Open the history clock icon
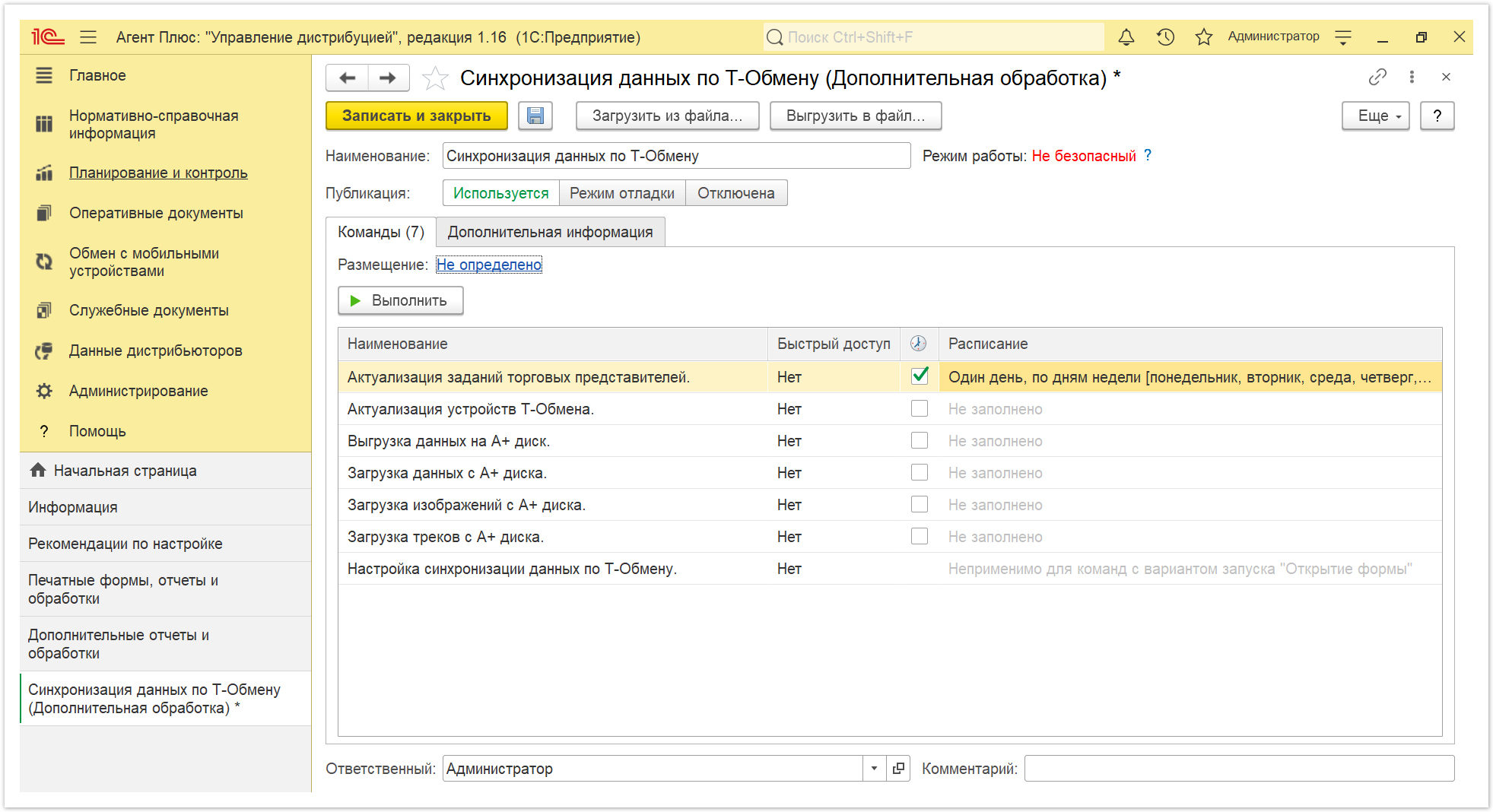This screenshot has width=1493, height=812. (x=1165, y=36)
